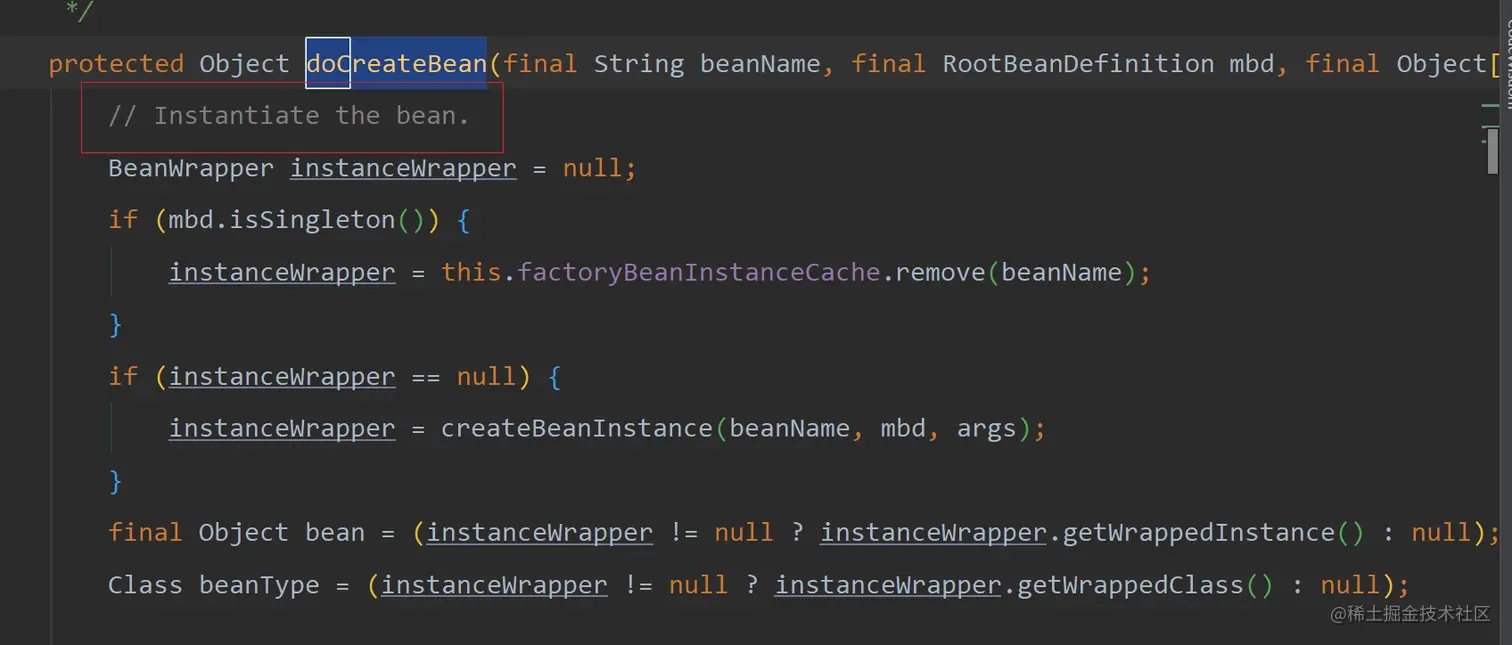Click the doCreateBean method name

396,63
